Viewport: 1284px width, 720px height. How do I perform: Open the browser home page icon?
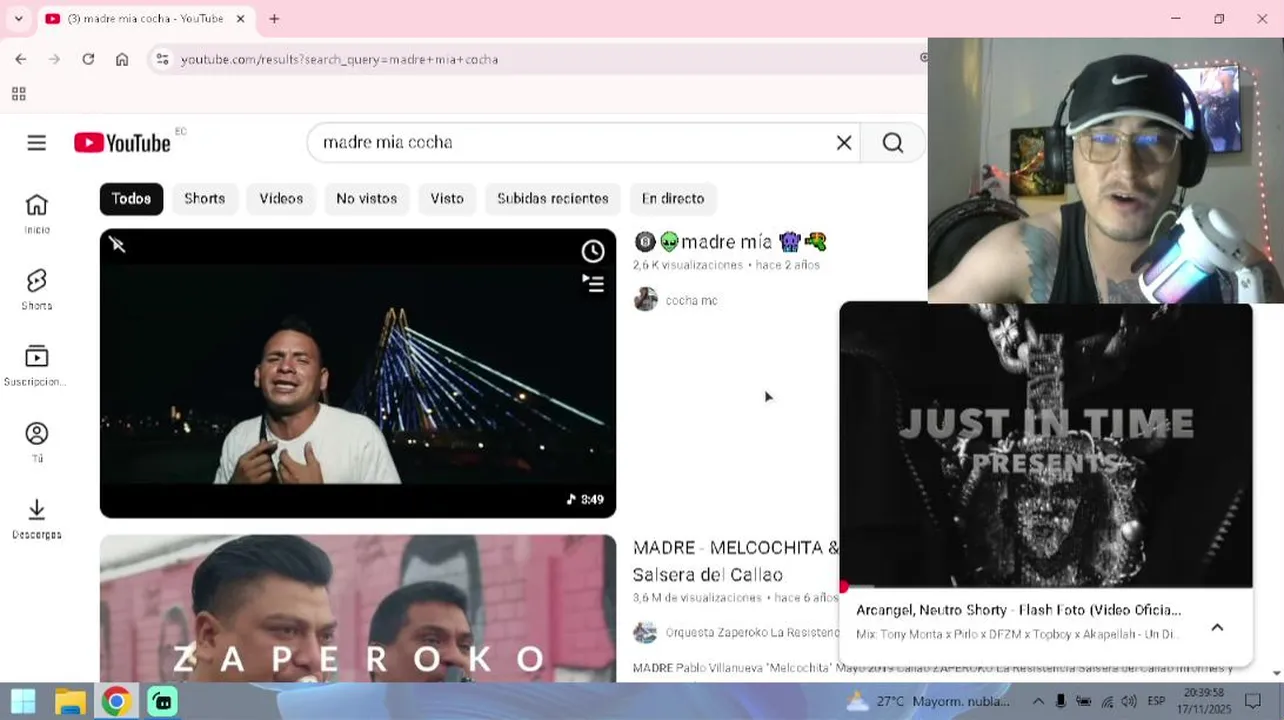point(122,59)
